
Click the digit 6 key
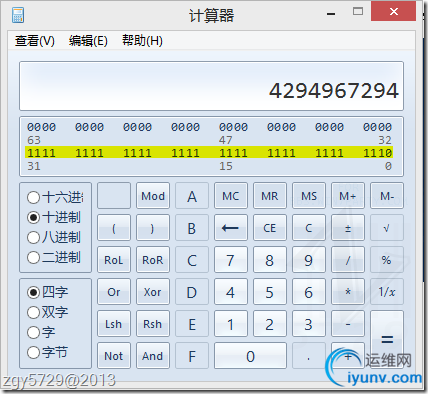tap(309, 292)
